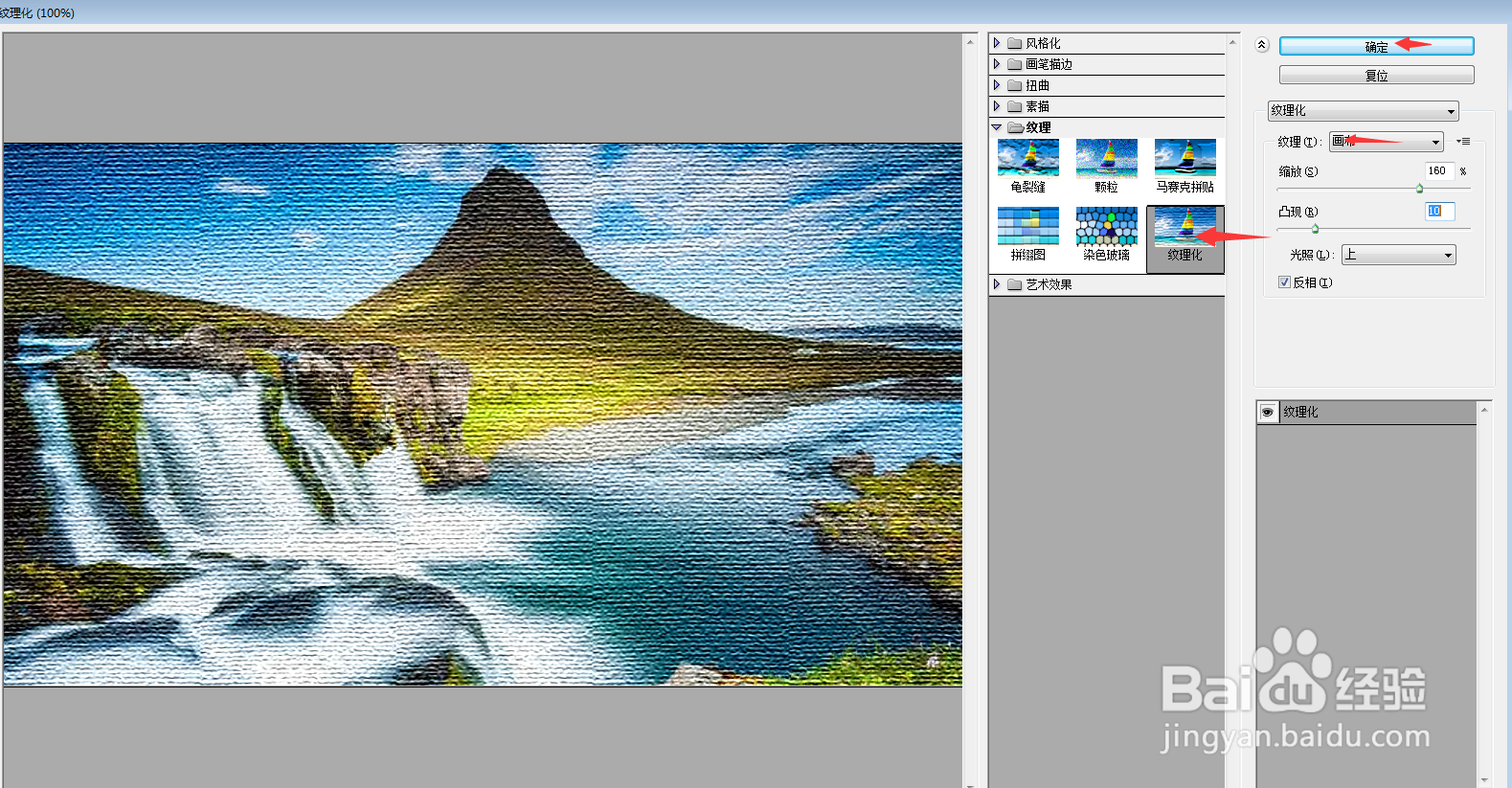1512x788 pixels.
Task: Click the 艺术效果 category label
Action: 1049,284
